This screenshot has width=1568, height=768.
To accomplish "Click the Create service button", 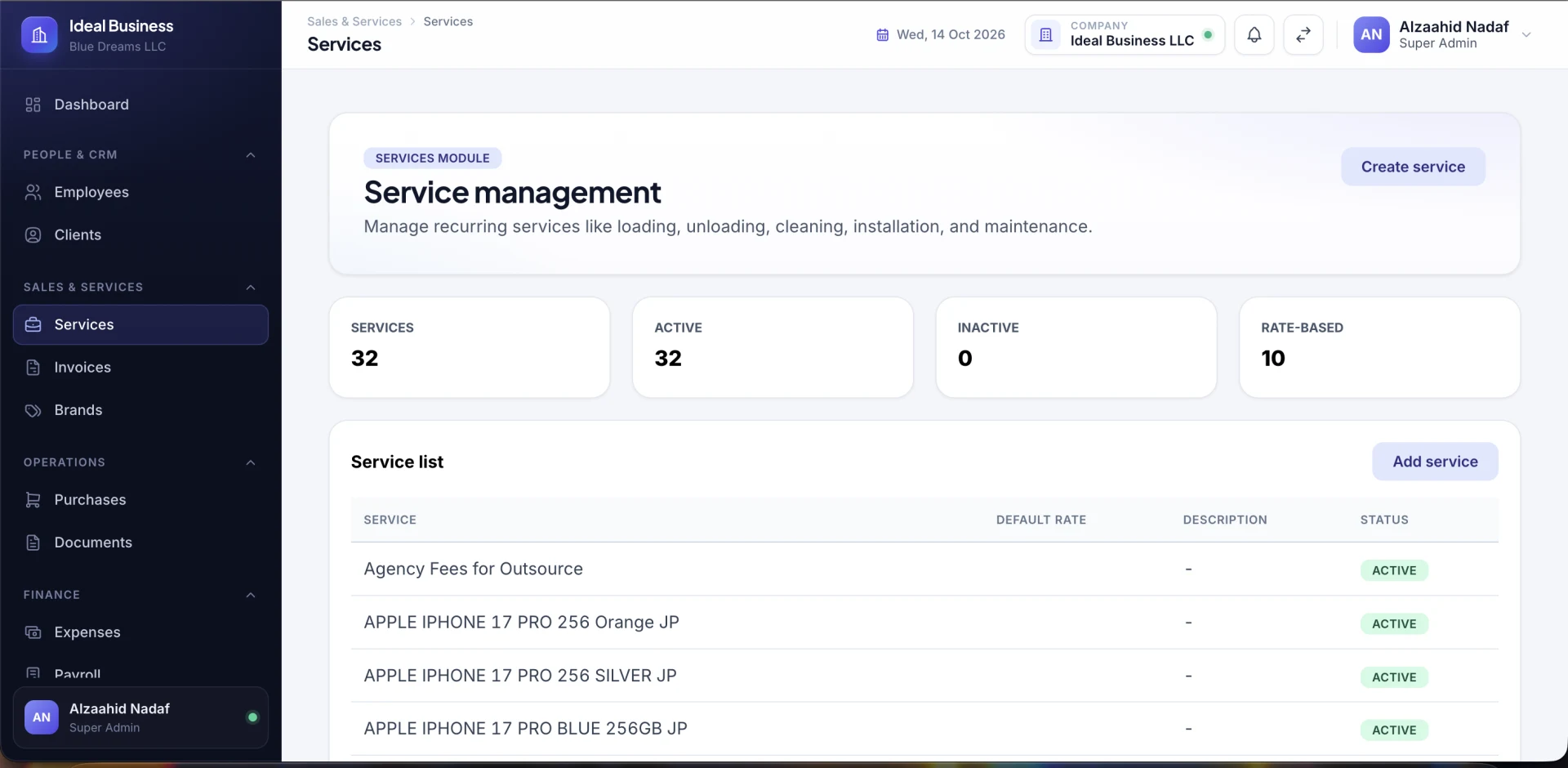I will tap(1413, 167).
